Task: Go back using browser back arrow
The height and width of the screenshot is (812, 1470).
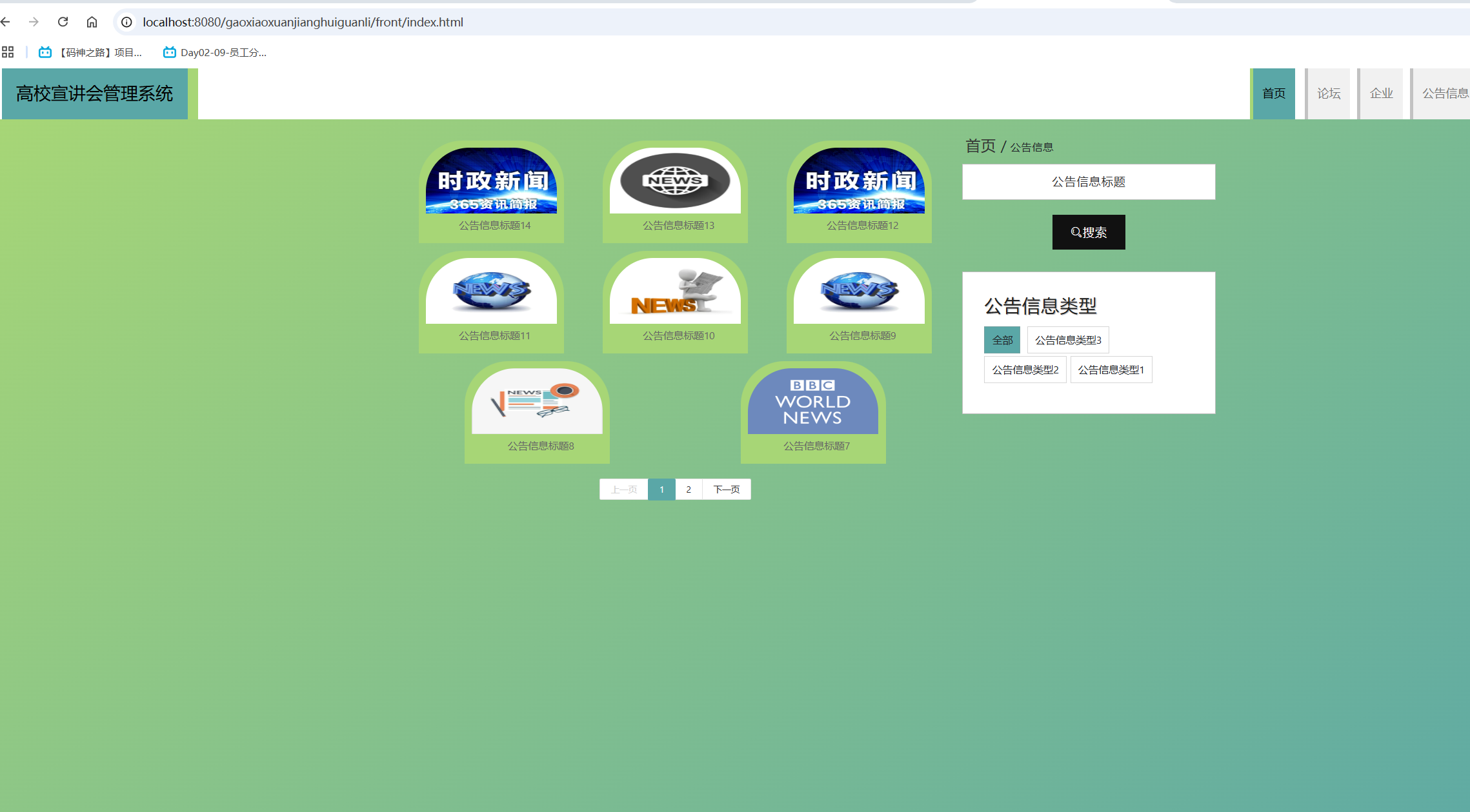Action: (x=5, y=22)
